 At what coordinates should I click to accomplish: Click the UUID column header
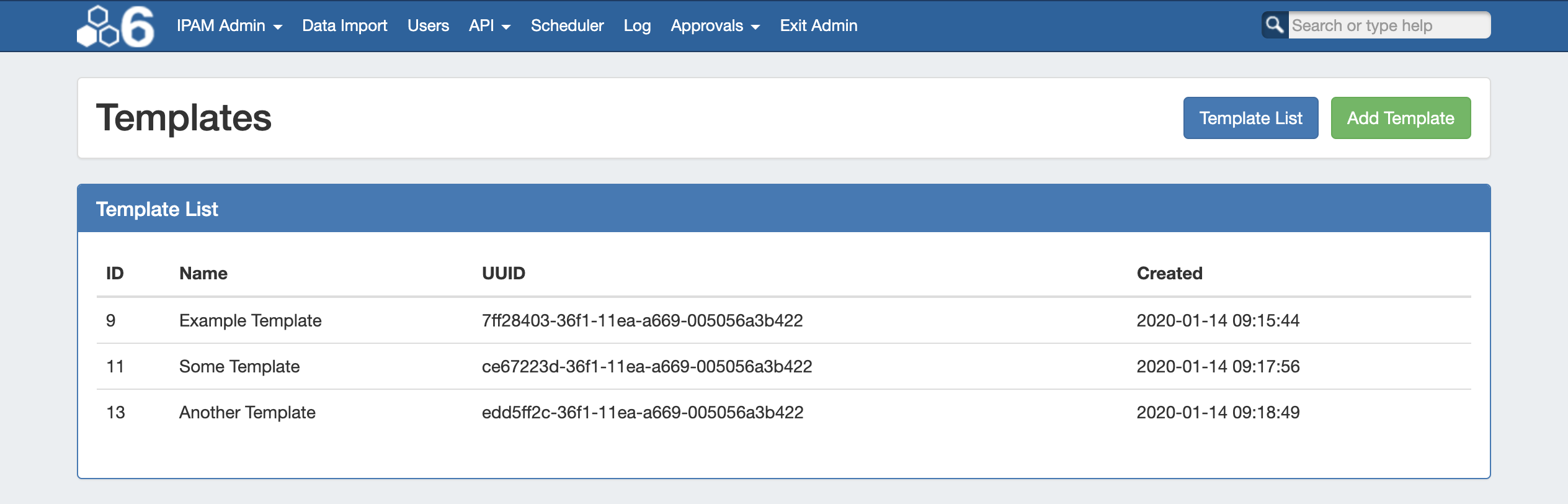point(503,273)
